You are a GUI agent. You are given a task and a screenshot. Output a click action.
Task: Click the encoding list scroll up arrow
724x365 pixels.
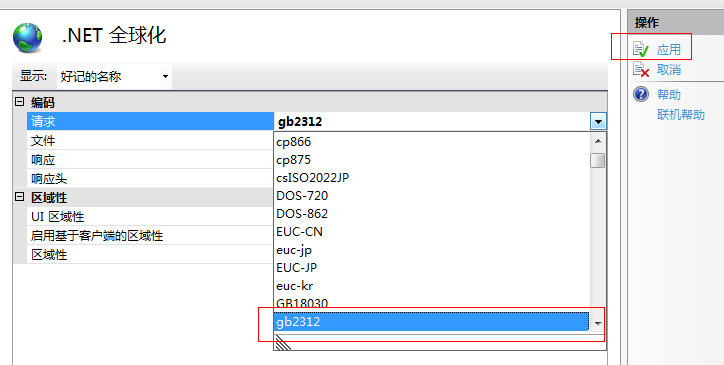tap(598, 141)
